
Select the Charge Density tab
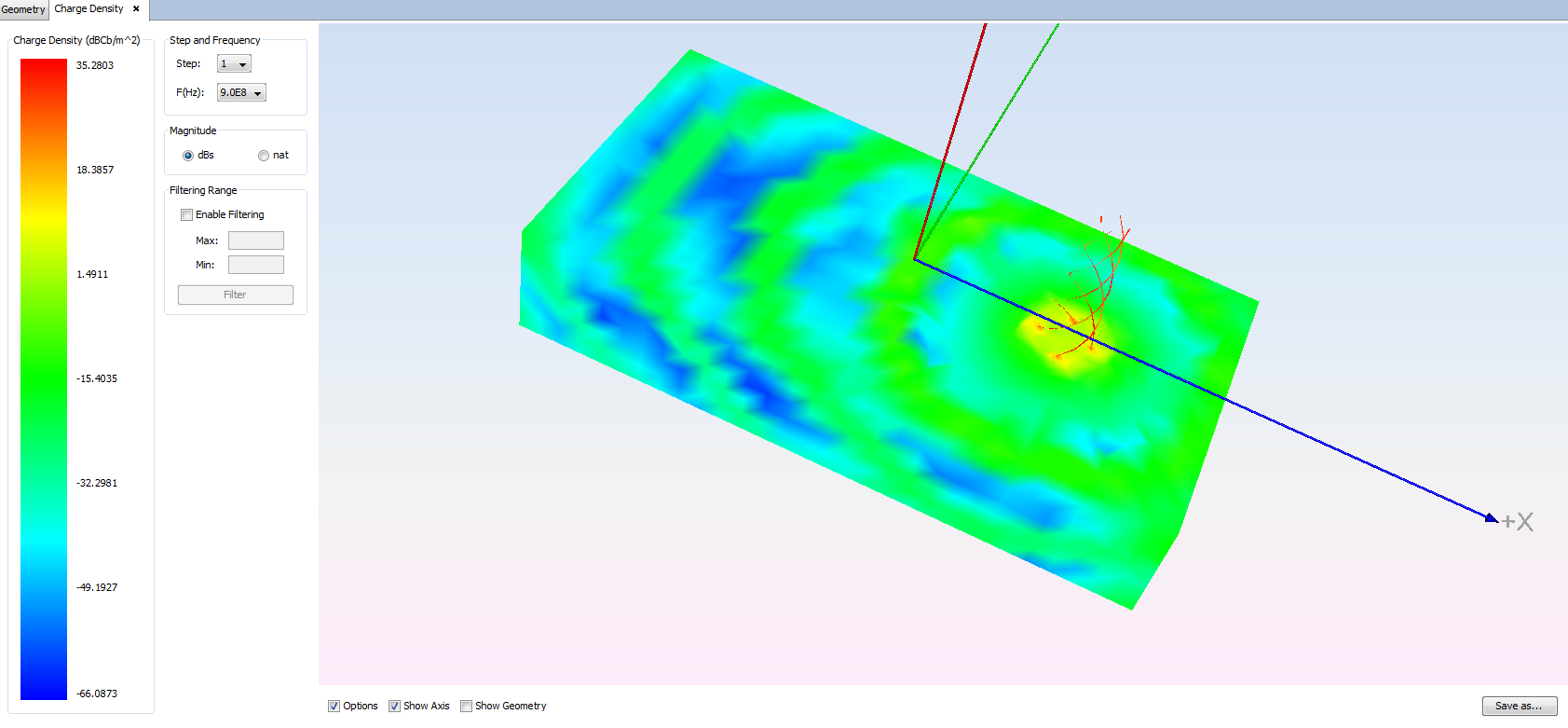click(89, 9)
